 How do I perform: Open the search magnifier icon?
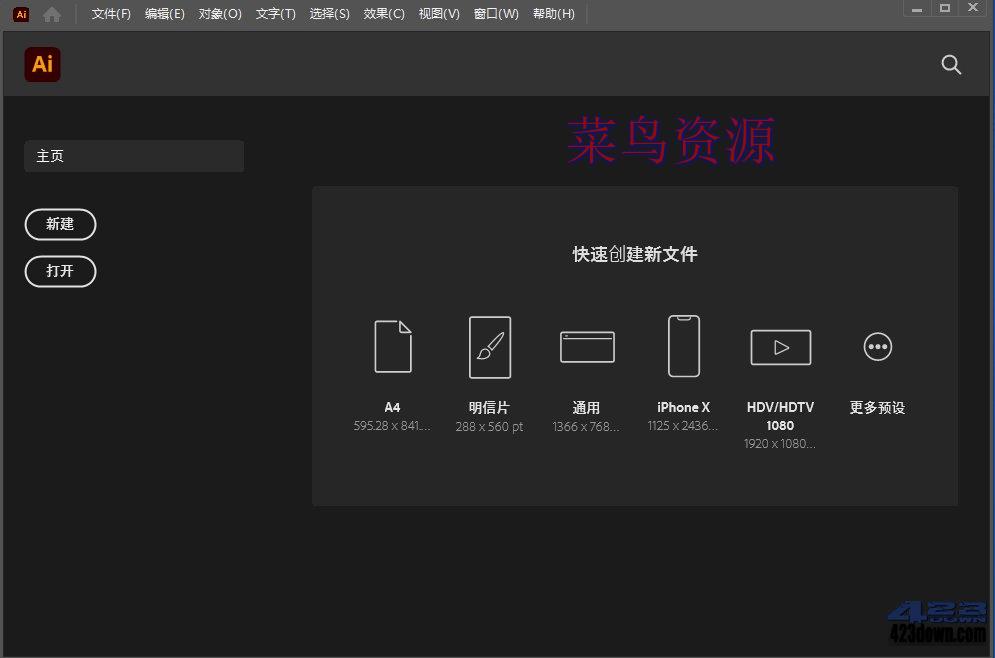click(951, 65)
